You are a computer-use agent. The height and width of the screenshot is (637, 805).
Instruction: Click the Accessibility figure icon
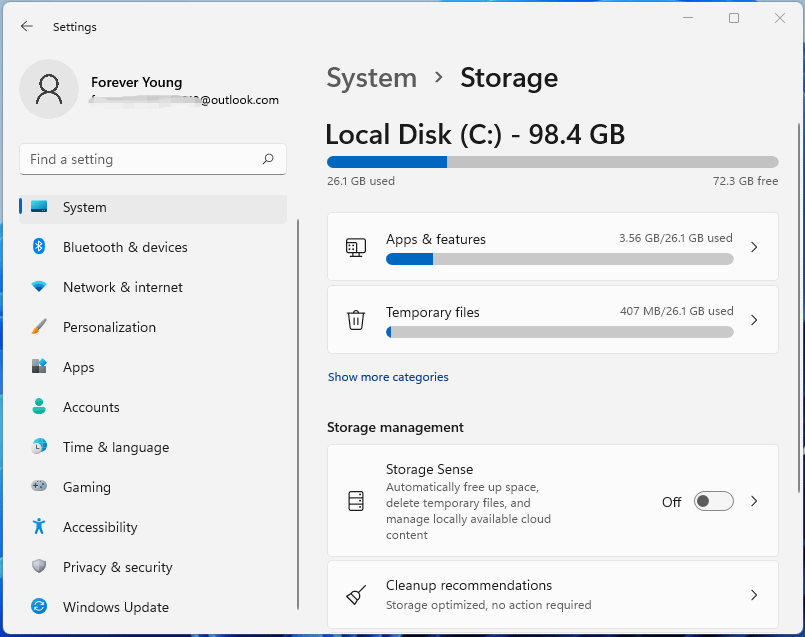[x=39, y=527]
